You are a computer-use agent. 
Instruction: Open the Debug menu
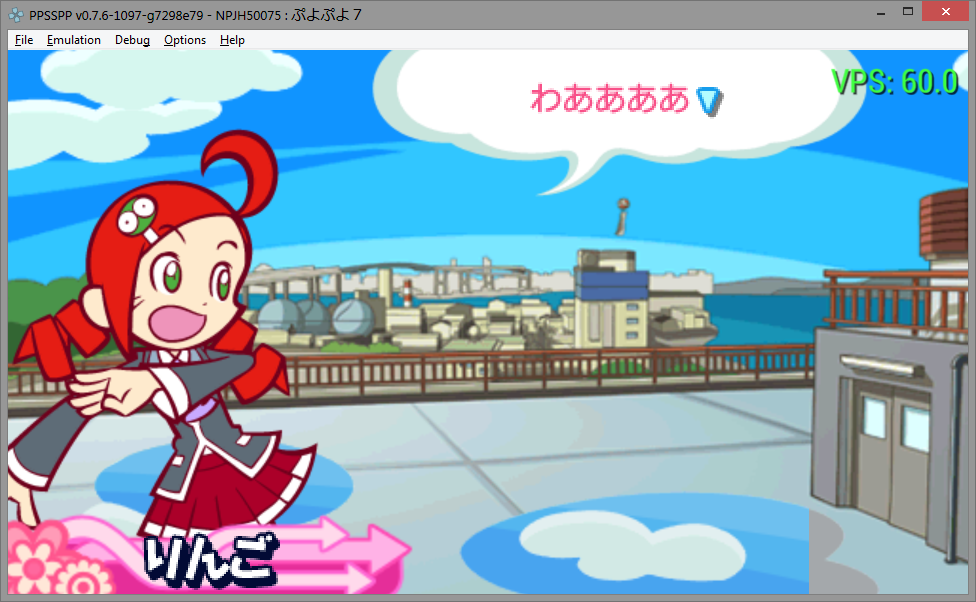[x=132, y=40]
